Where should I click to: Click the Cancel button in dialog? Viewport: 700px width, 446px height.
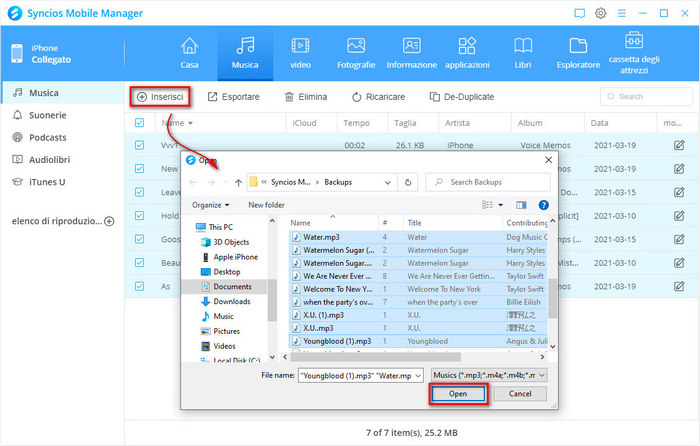tap(520, 394)
